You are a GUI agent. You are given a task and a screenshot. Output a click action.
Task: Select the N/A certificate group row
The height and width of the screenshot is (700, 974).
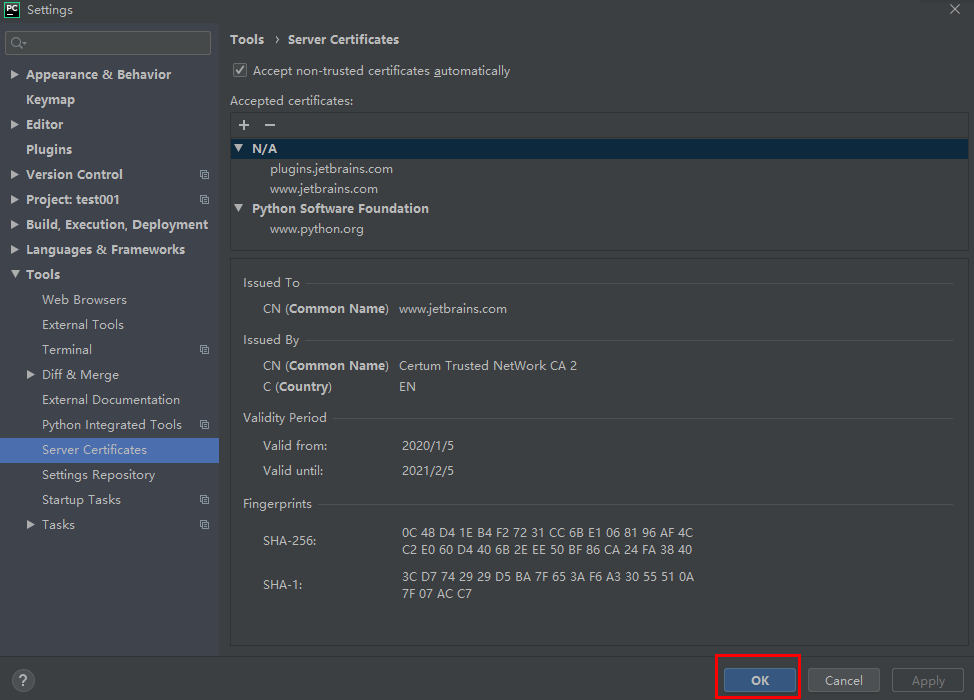(x=599, y=148)
